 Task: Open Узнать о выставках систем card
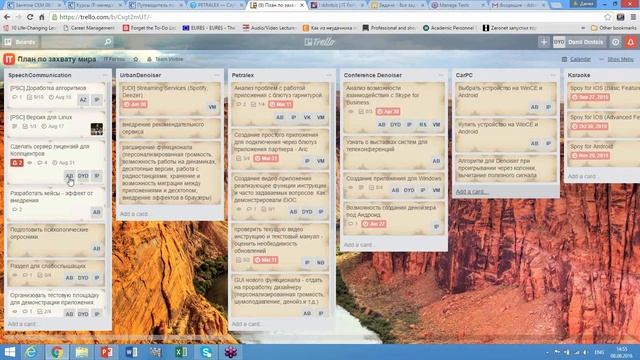(394, 152)
